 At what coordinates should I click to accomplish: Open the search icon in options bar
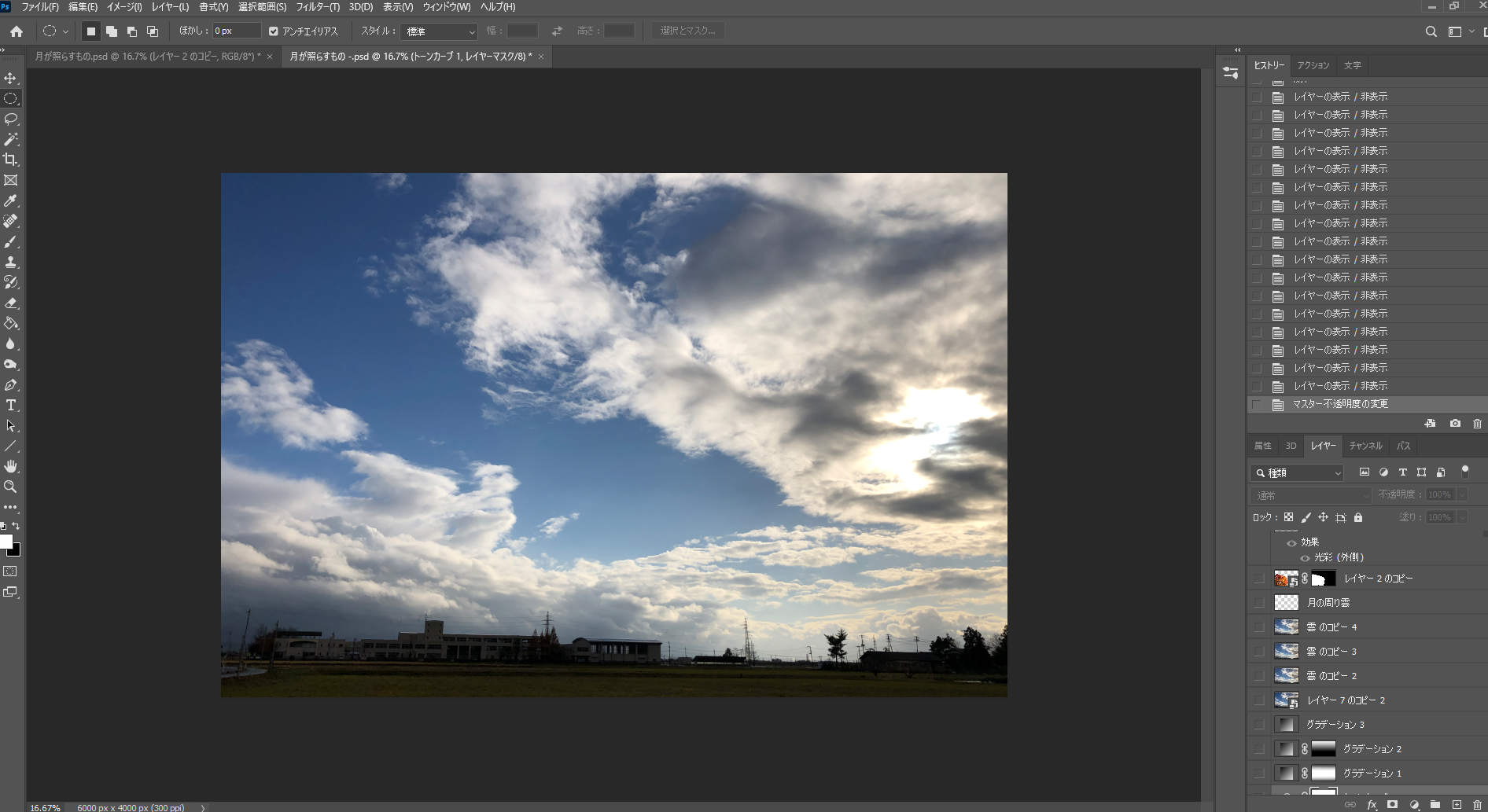click(x=1431, y=31)
